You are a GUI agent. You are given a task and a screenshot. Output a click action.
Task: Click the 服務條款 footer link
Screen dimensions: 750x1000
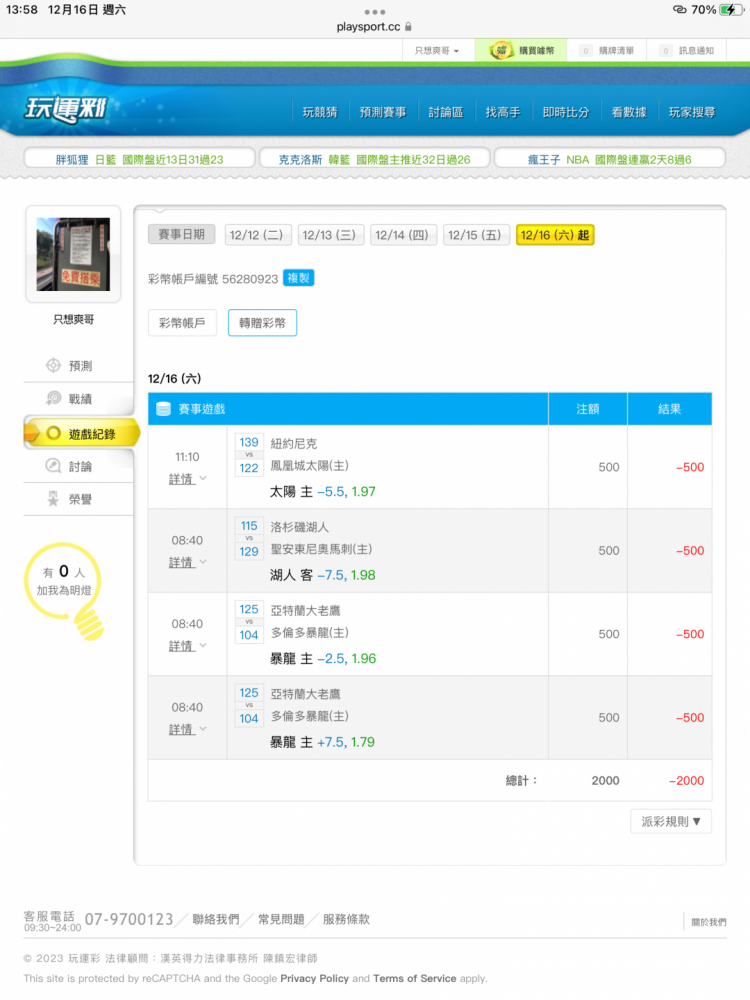pyautogui.click(x=346, y=919)
